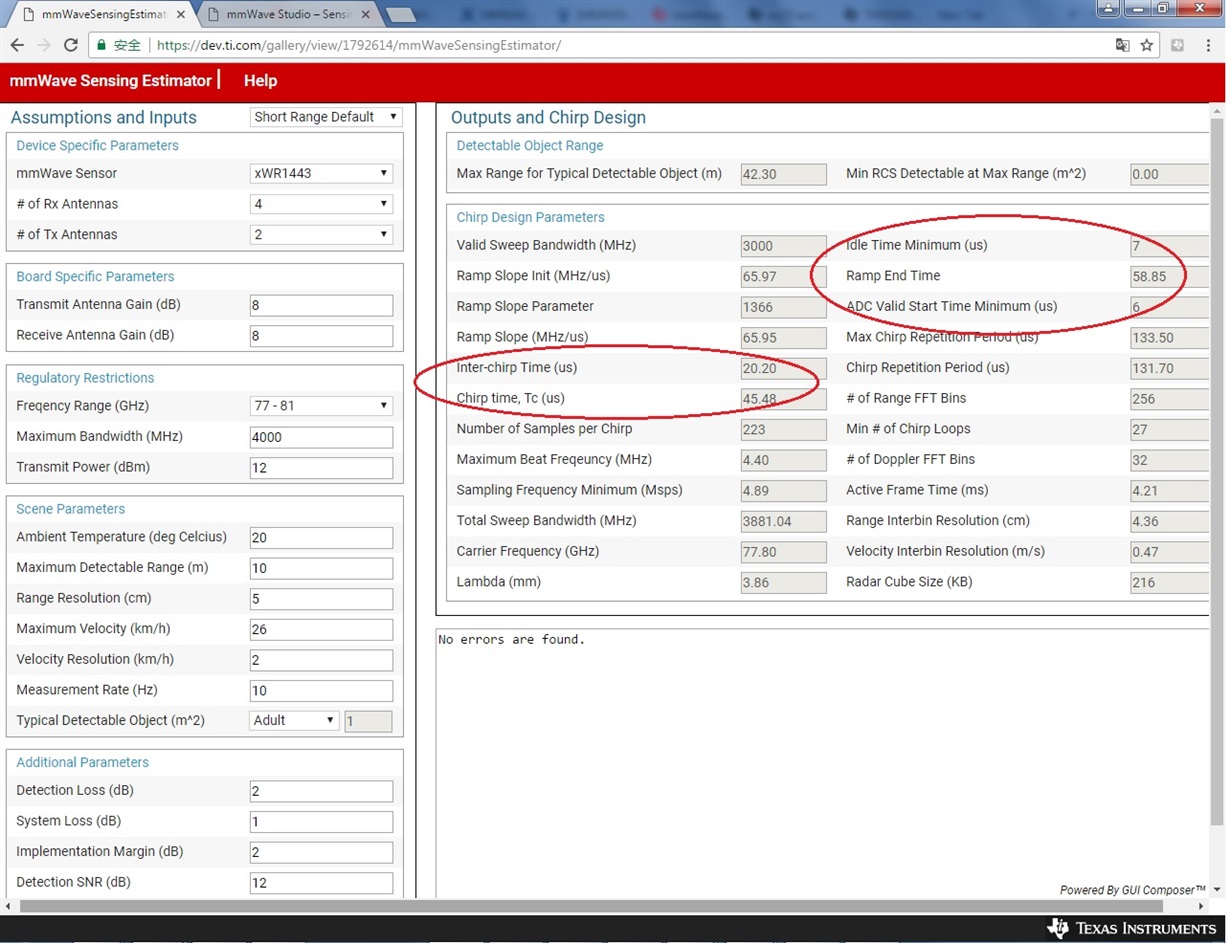
Task: Edit the Receive Antenna Gain field
Action: point(321,336)
